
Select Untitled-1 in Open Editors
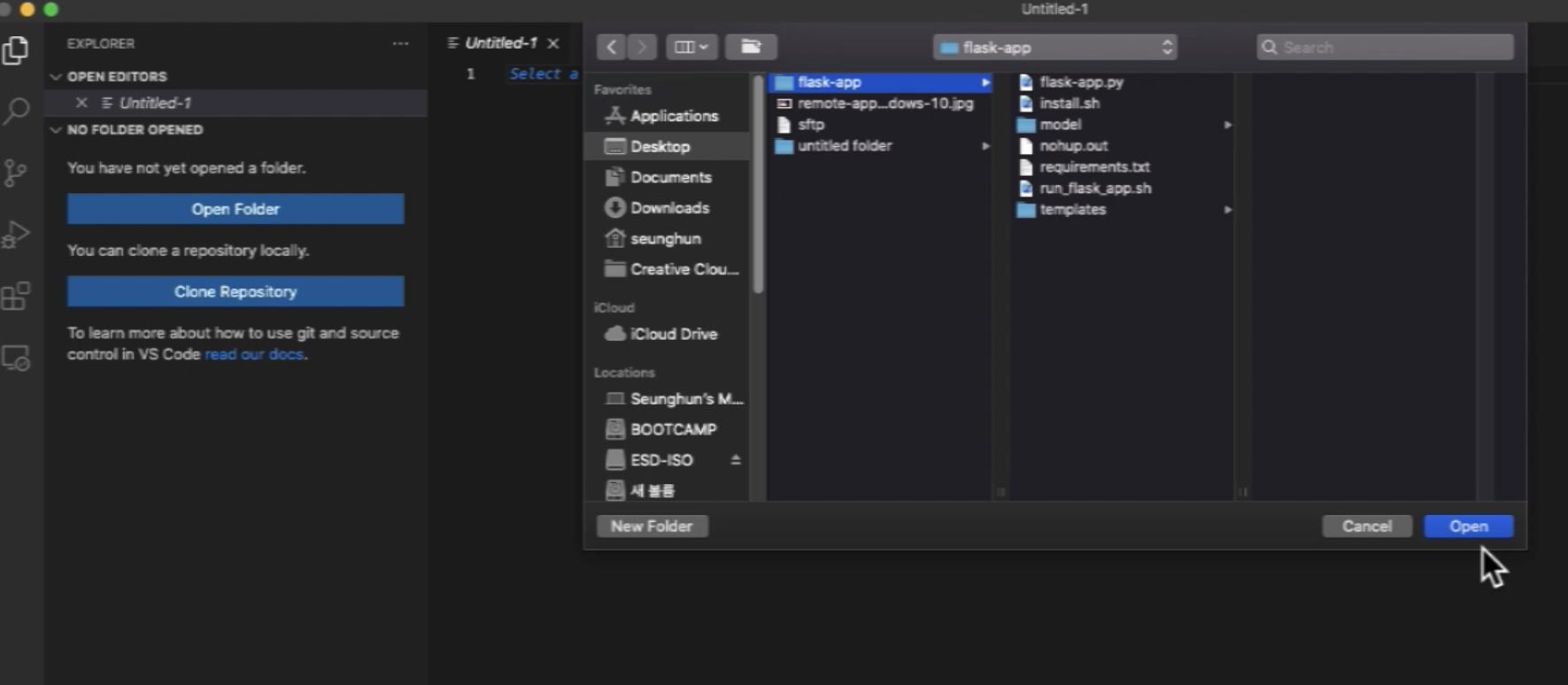tap(236, 103)
